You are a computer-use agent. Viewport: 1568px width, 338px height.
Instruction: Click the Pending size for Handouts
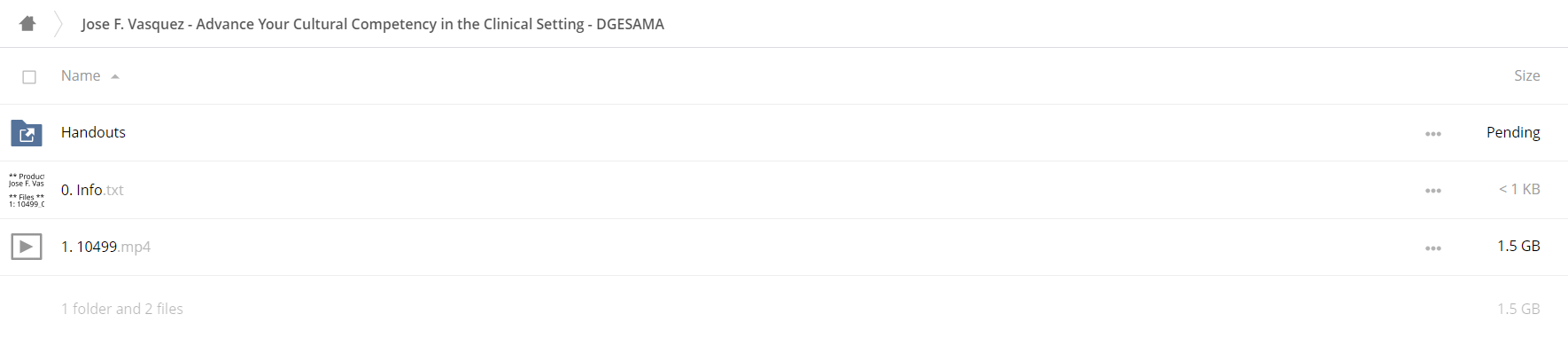(1513, 132)
